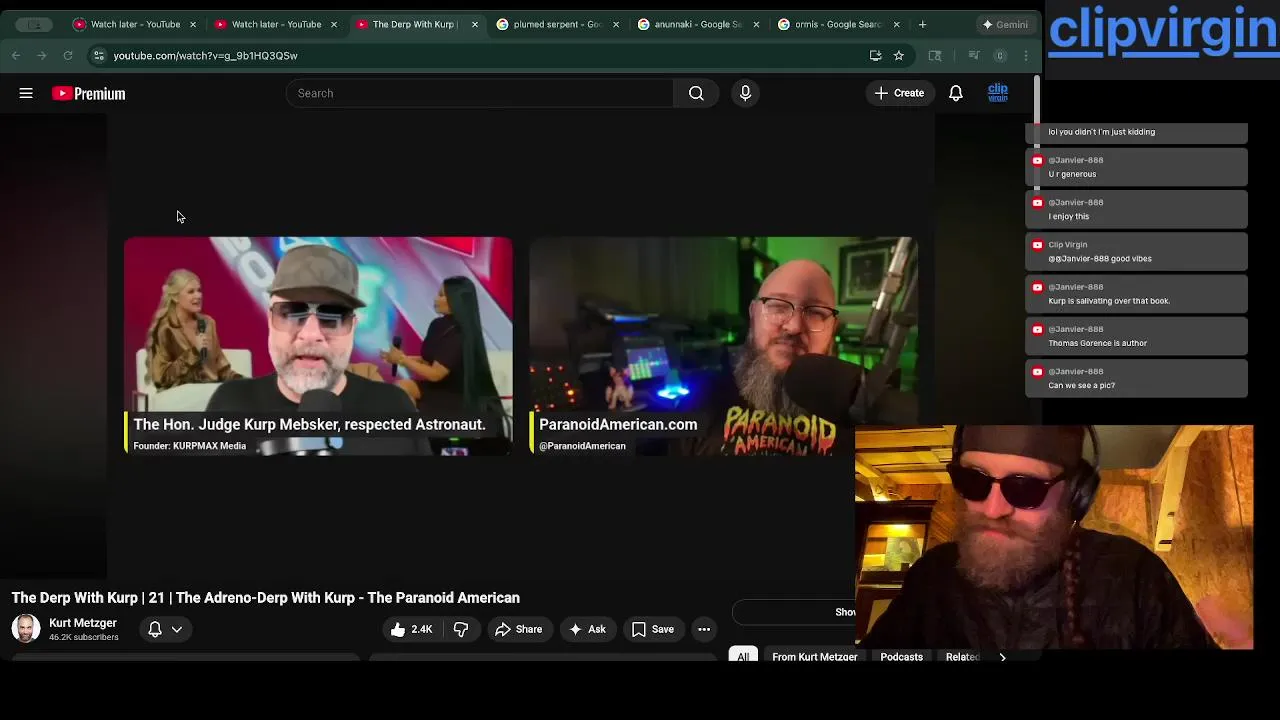The image size is (1280, 720).
Task: Select the All filter chip
Action: 743,656
